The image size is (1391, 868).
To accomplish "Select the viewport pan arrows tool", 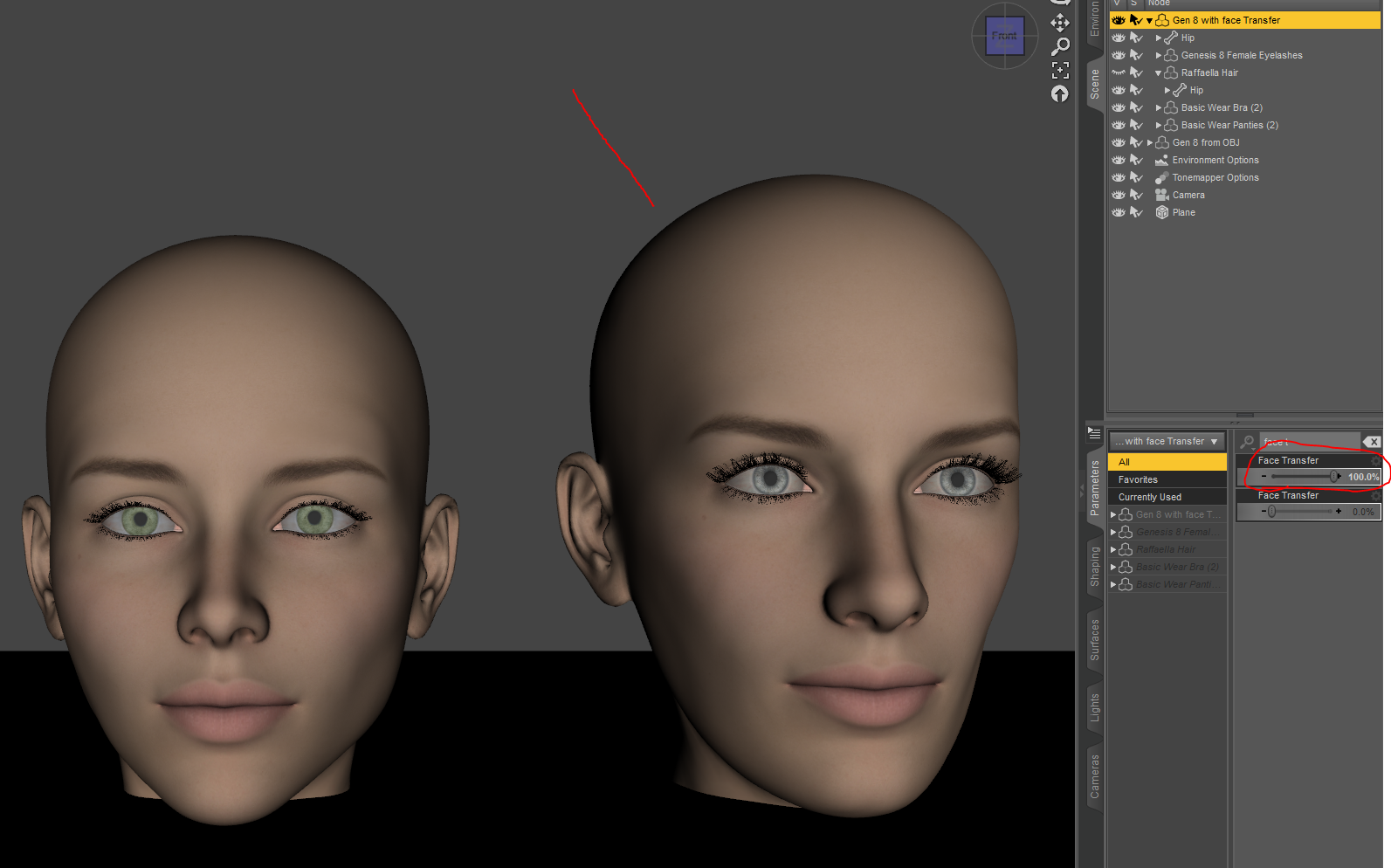I will pyautogui.click(x=1060, y=22).
